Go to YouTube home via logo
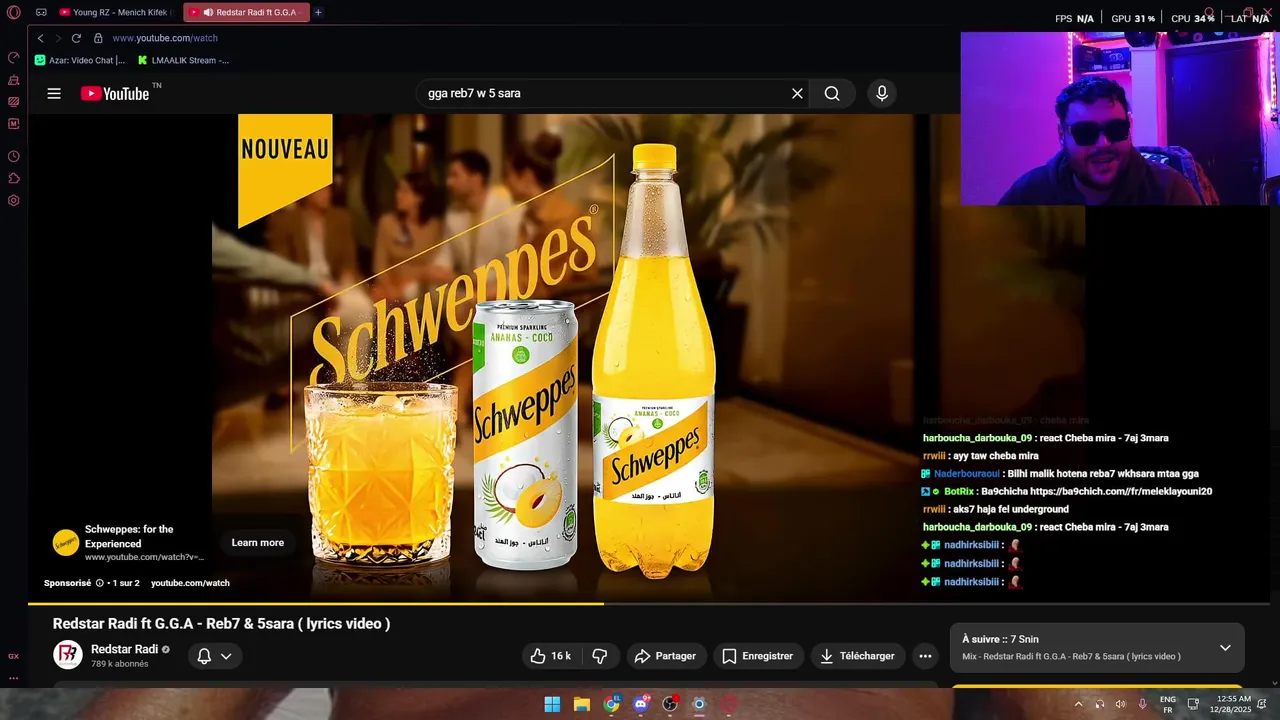 [115, 93]
